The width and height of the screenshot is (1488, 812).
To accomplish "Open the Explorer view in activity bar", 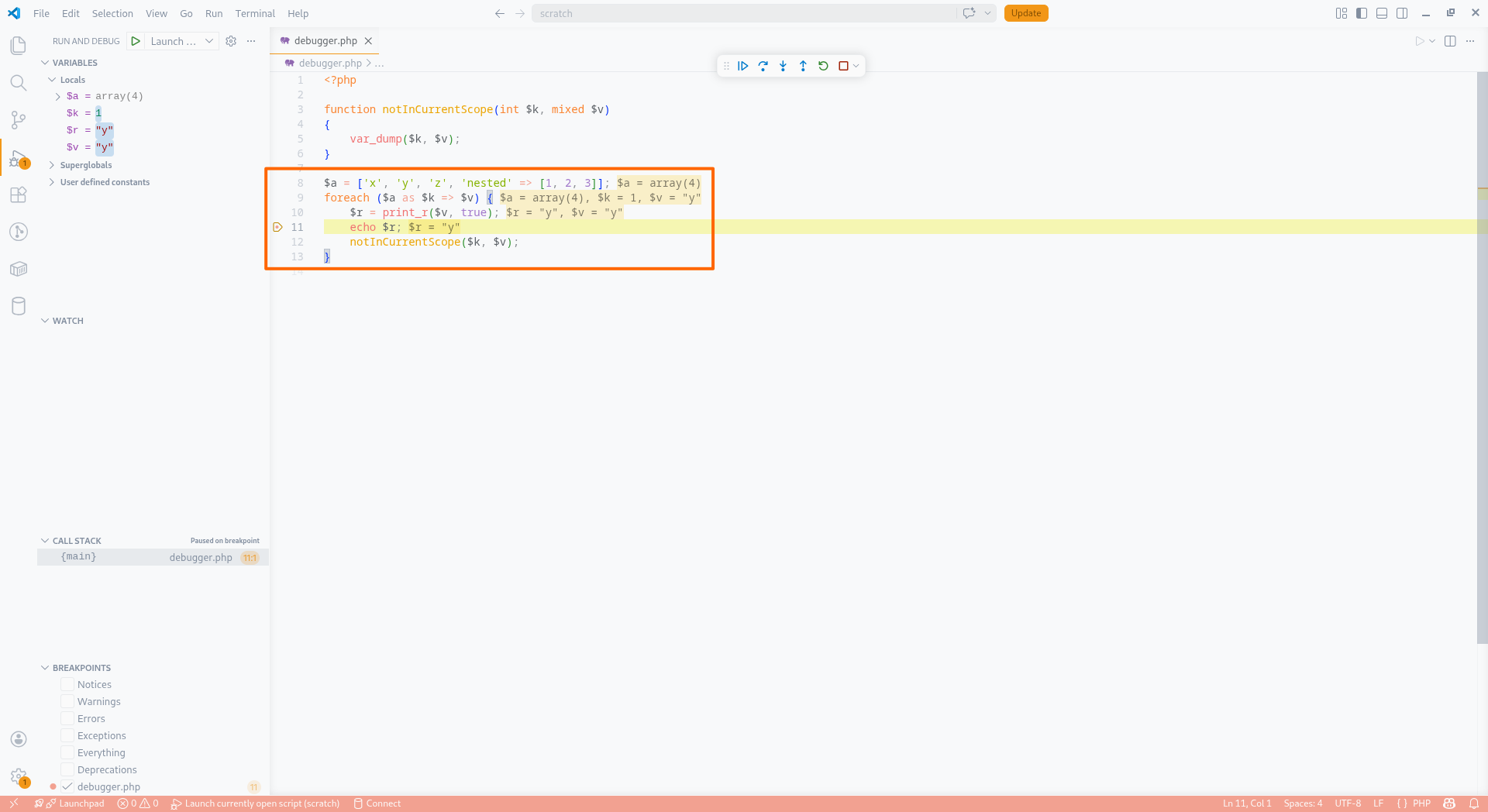I will [19, 46].
